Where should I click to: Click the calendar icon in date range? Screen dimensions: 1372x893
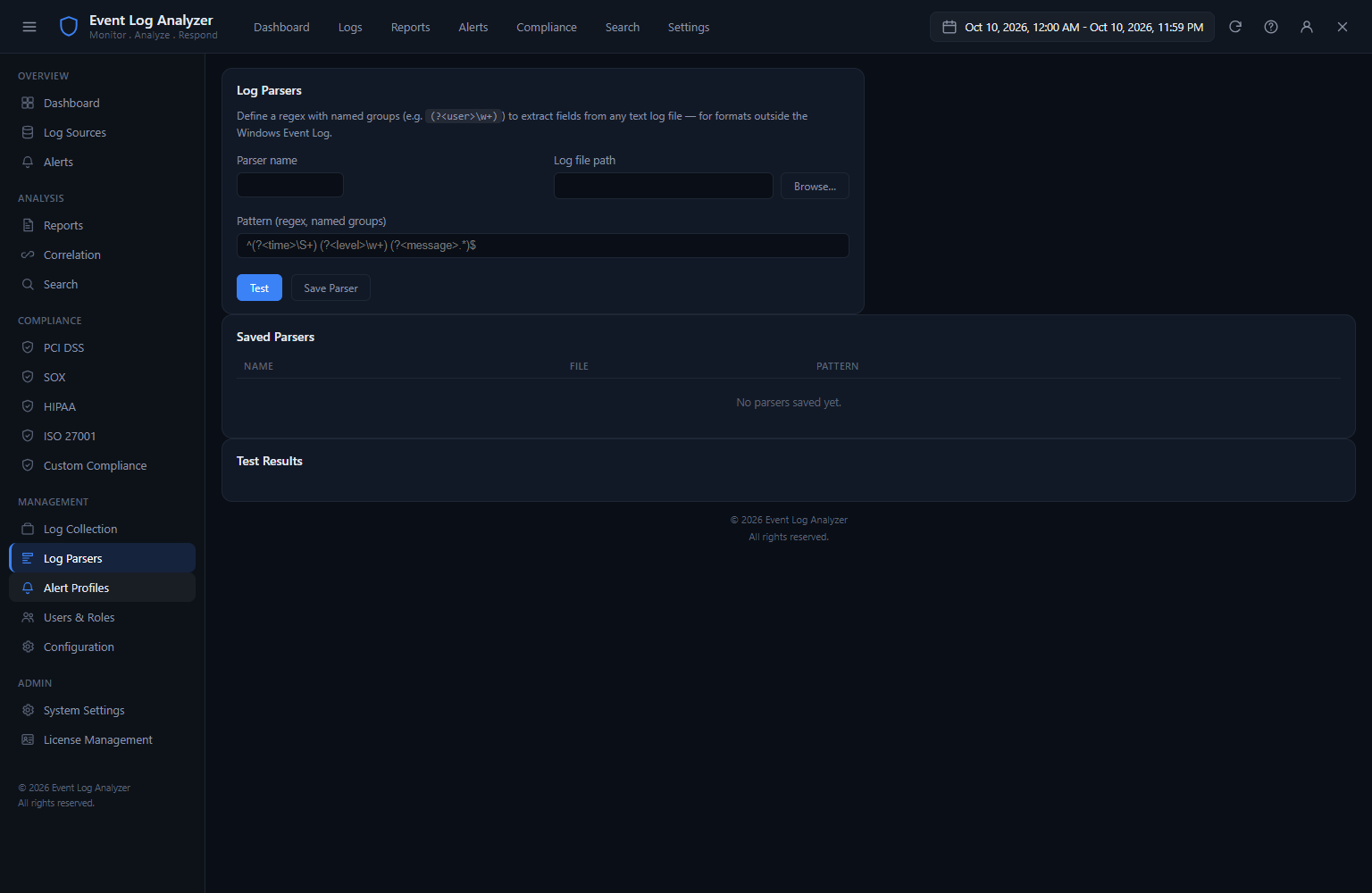(x=950, y=27)
